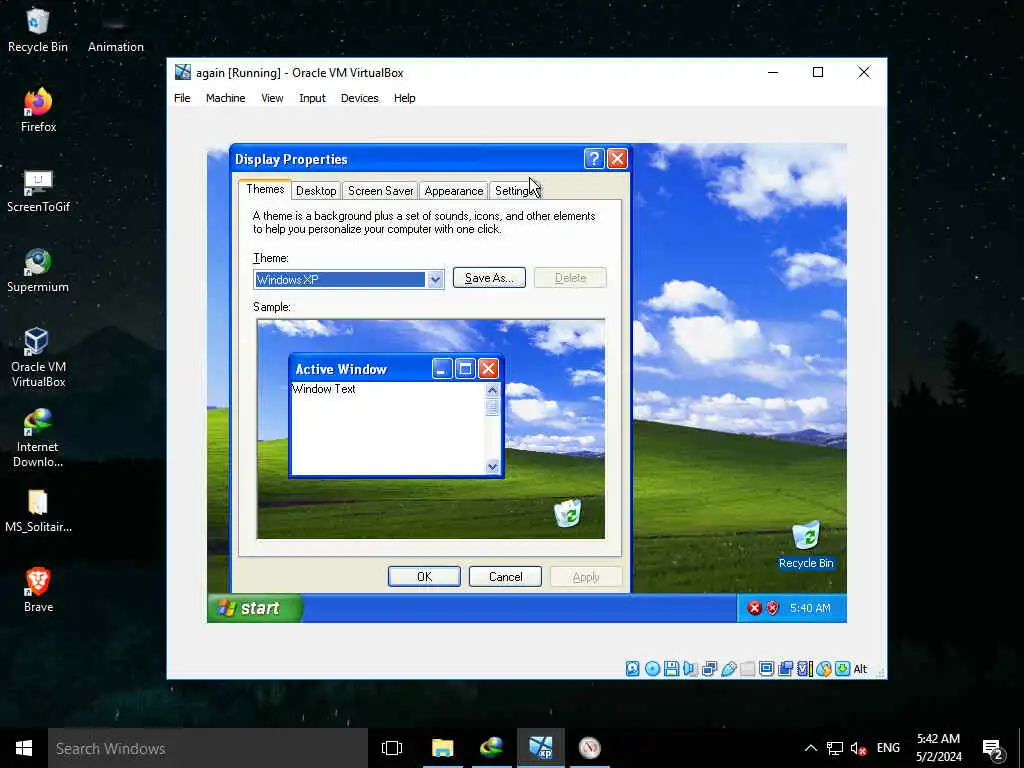Select the Animation desktop icon
This screenshot has width=1024, height=768.
116,31
